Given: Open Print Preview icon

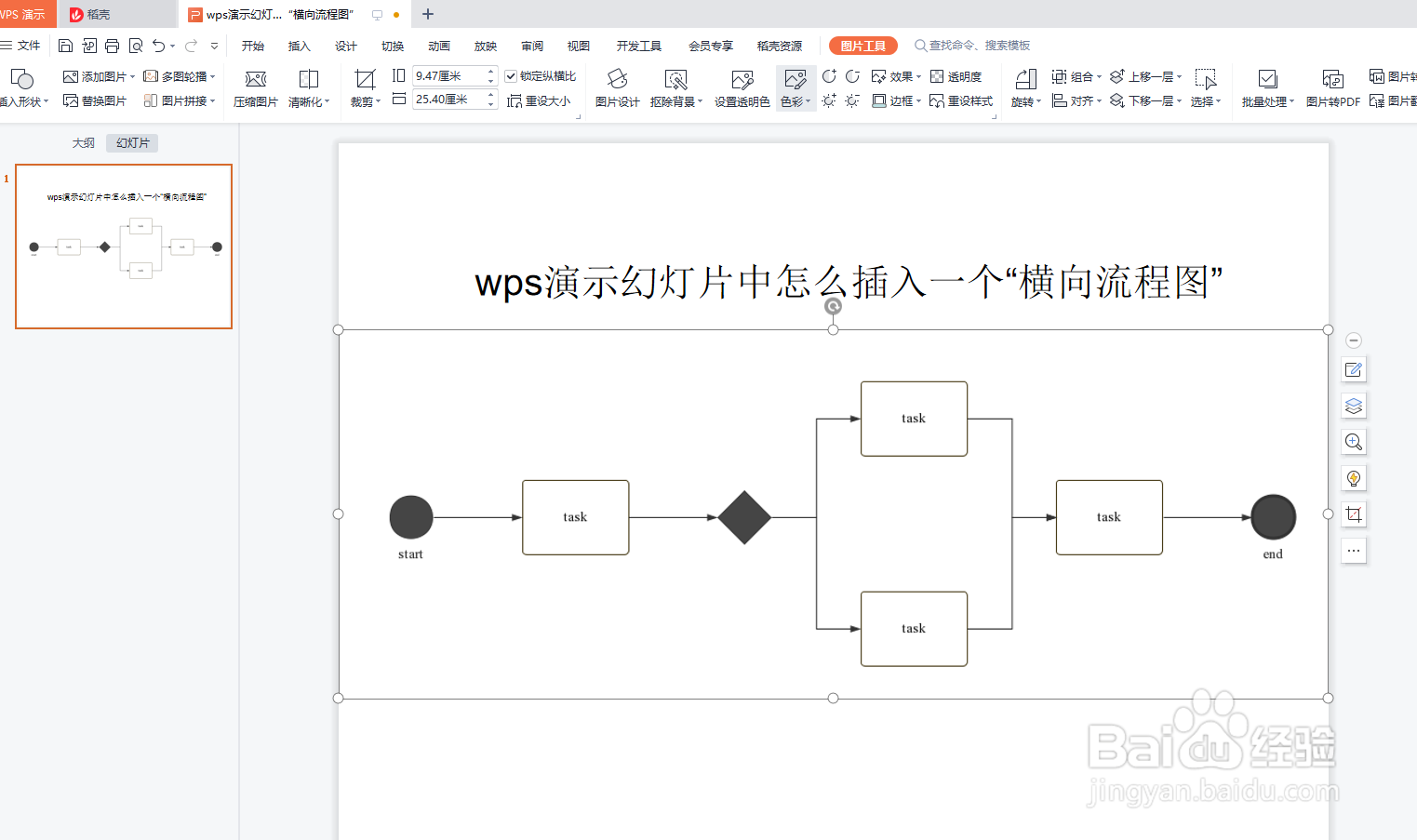Looking at the screenshot, I should pos(136,46).
